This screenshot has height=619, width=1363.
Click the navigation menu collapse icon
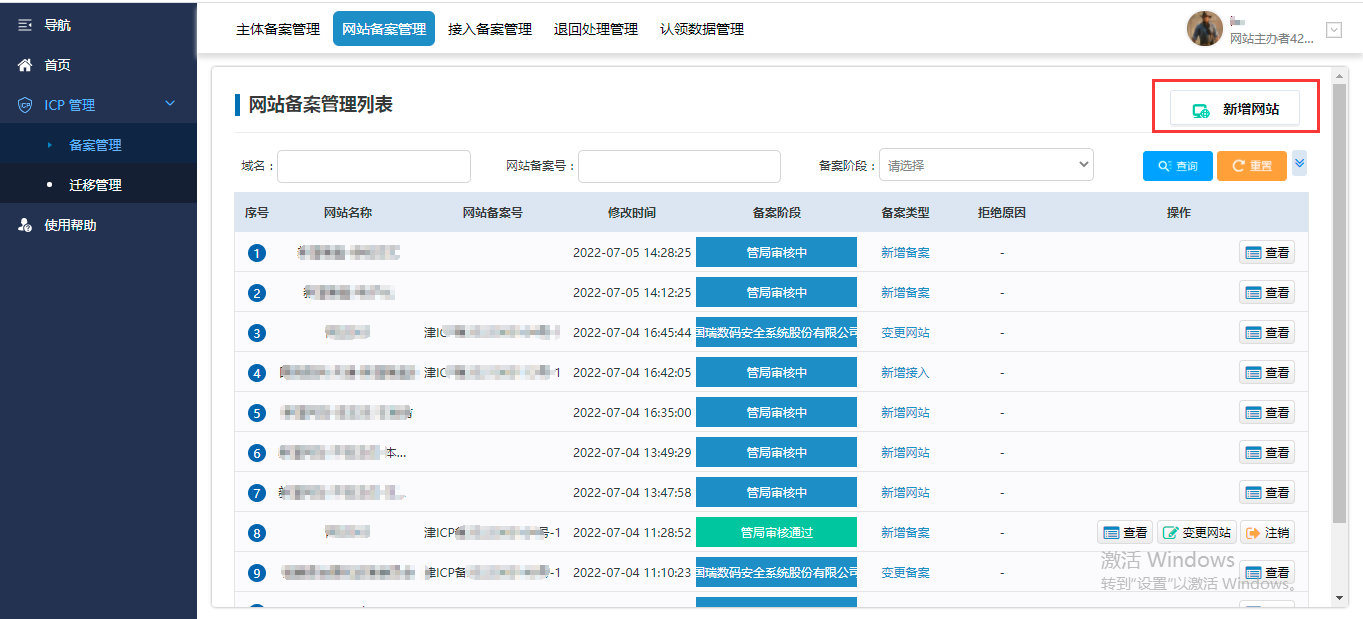[x=25, y=25]
